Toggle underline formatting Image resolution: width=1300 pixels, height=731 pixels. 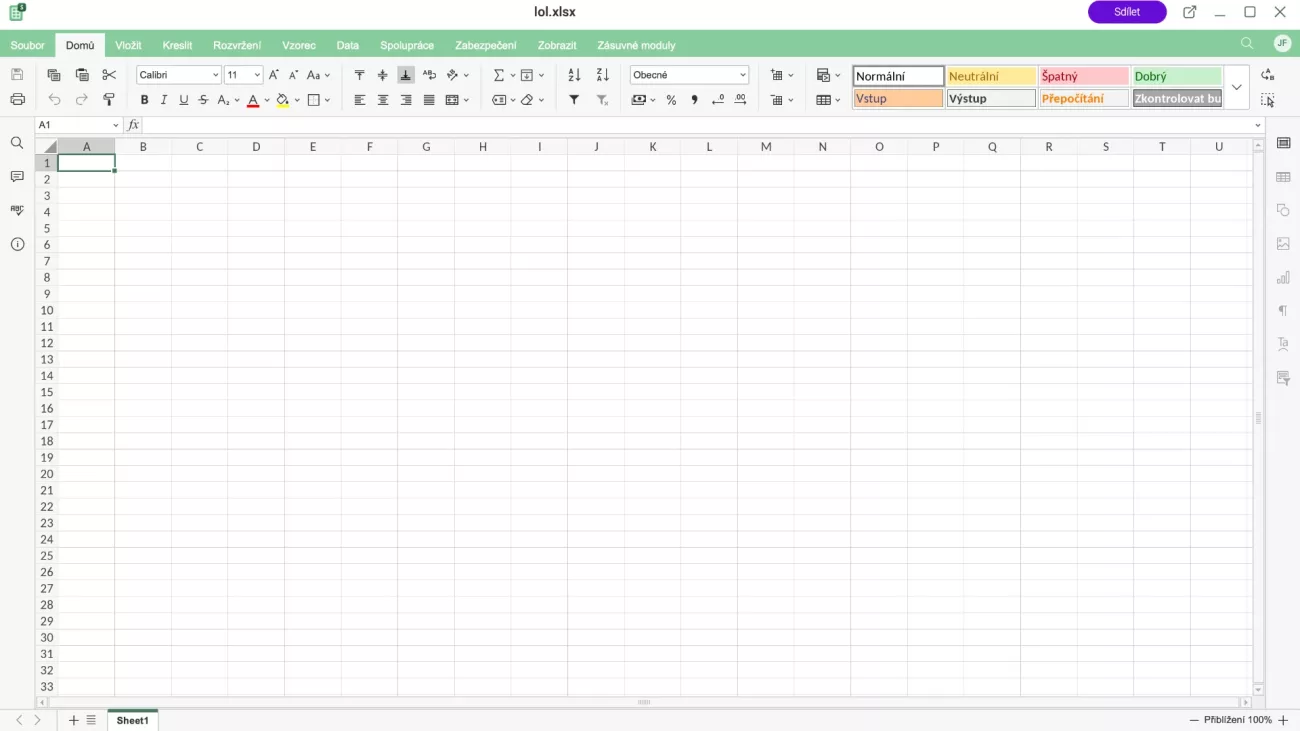[183, 100]
